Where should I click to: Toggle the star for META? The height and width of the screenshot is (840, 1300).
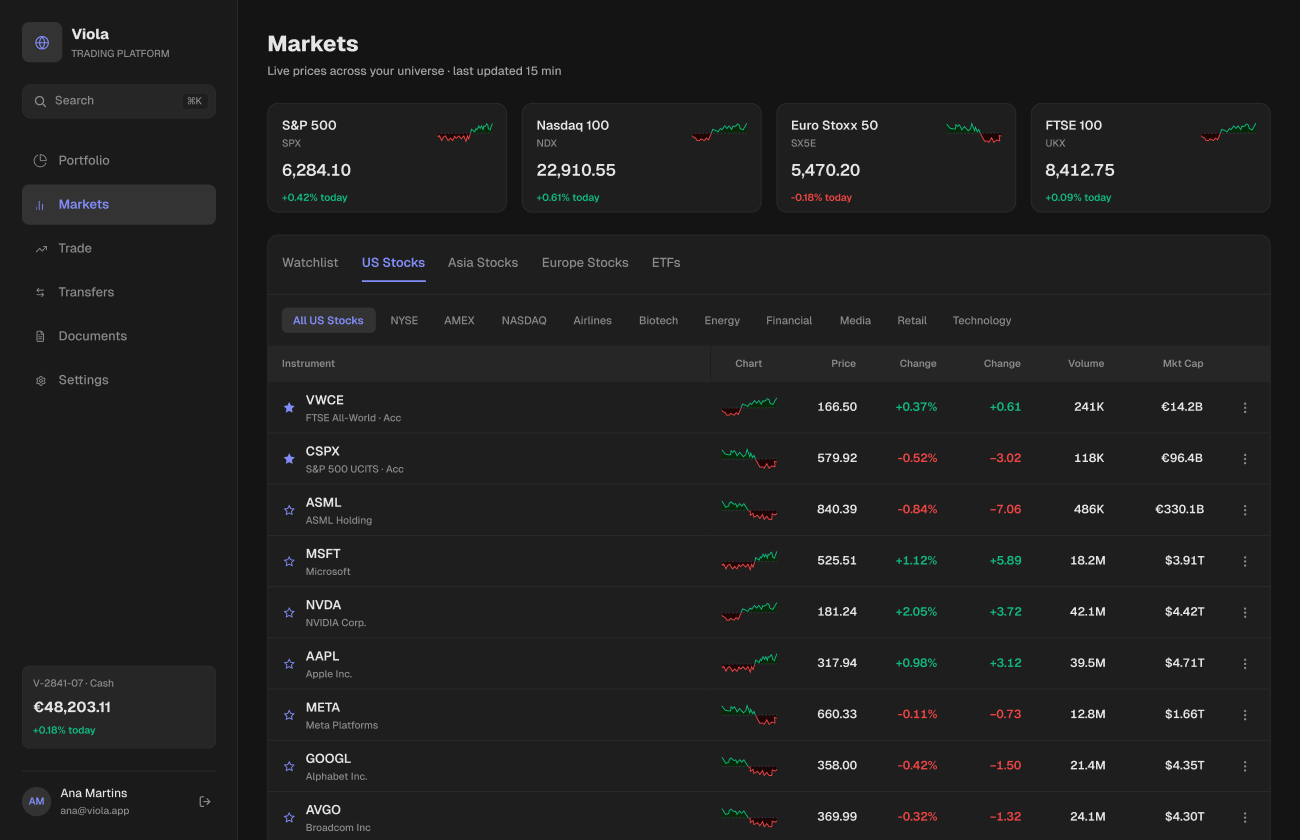pyautogui.click(x=289, y=715)
